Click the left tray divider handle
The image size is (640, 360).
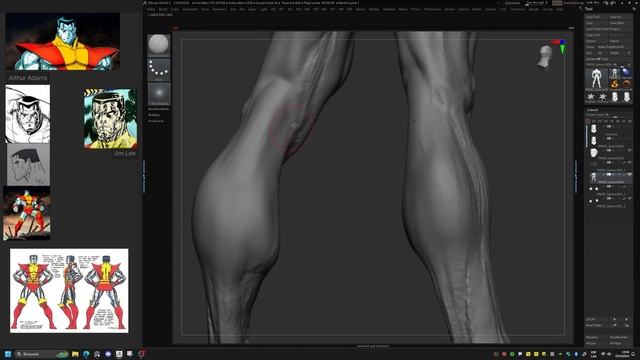pyautogui.click(x=144, y=176)
